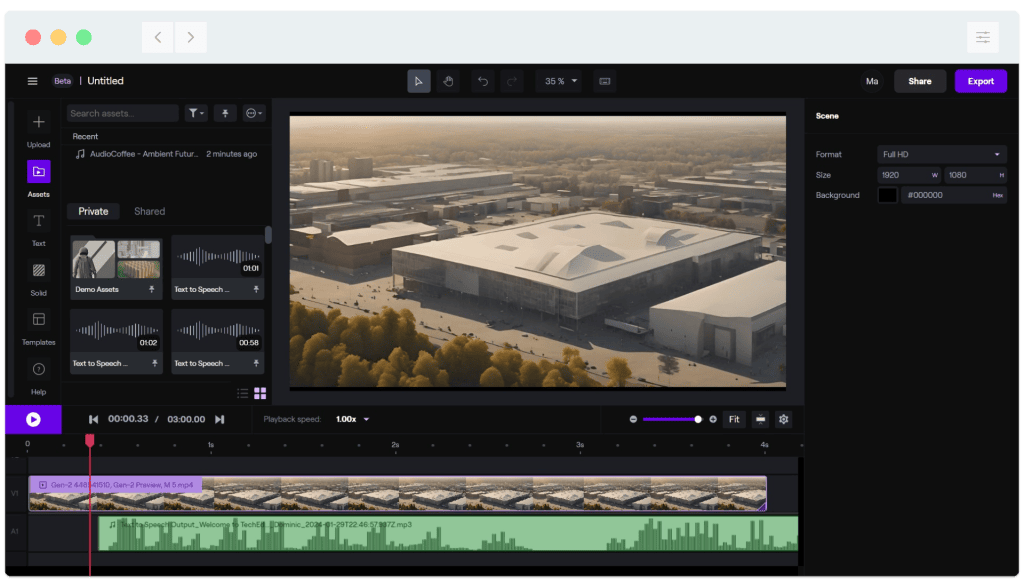
Task: Toggle the collapse timeline tracks icon
Action: (761, 419)
